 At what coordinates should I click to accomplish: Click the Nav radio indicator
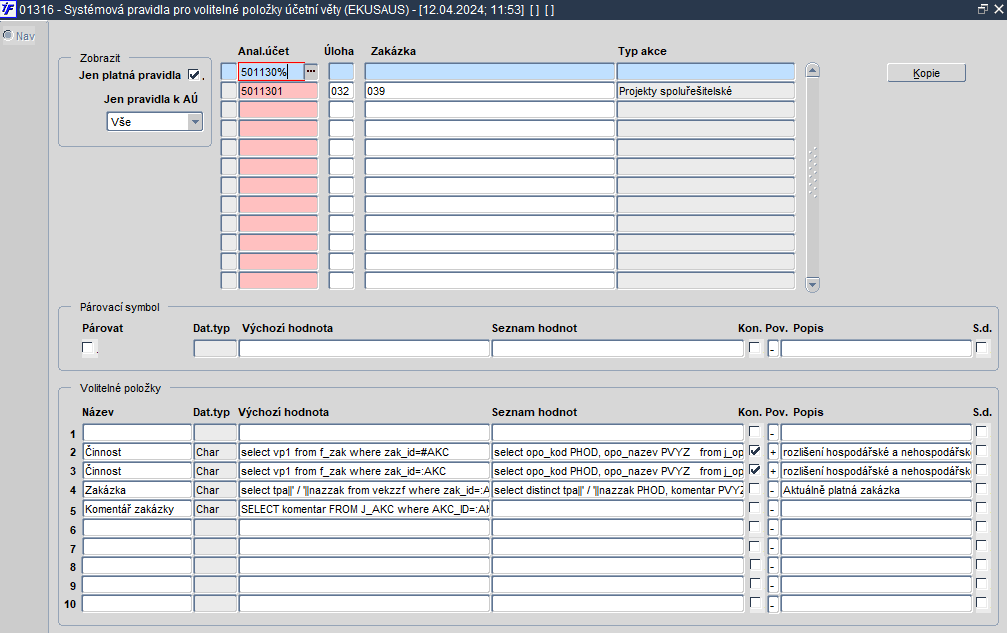(8, 35)
